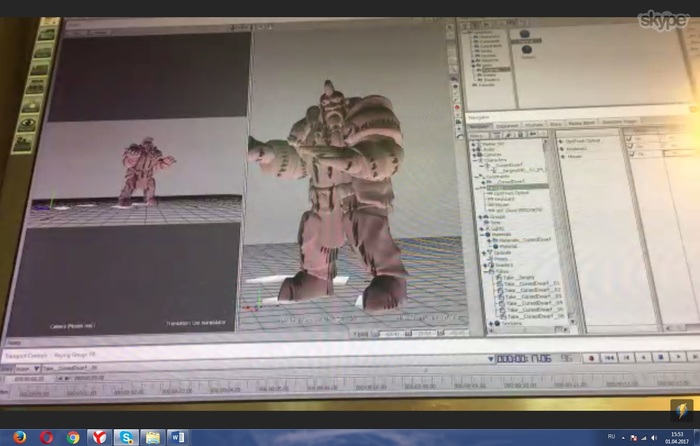Collapse the Constraints node in Navigator
700x446 pixels.
[x=477, y=177]
